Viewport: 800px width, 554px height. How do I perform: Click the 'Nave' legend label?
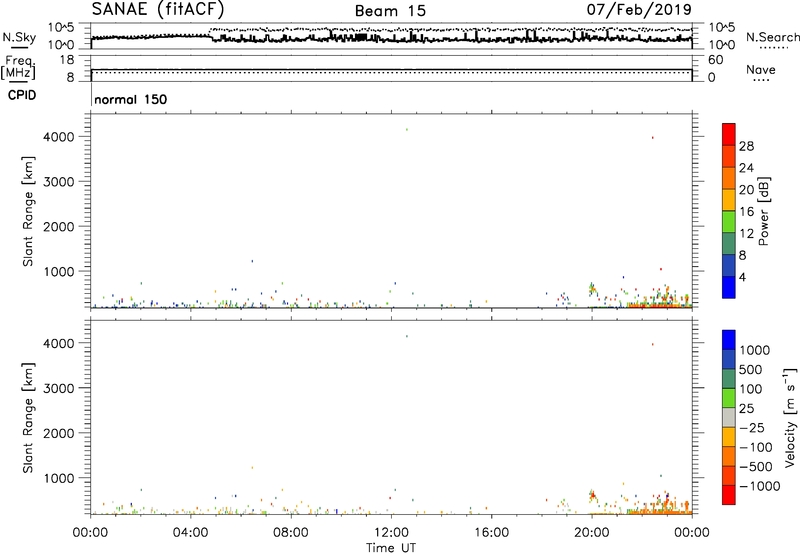coord(760,69)
